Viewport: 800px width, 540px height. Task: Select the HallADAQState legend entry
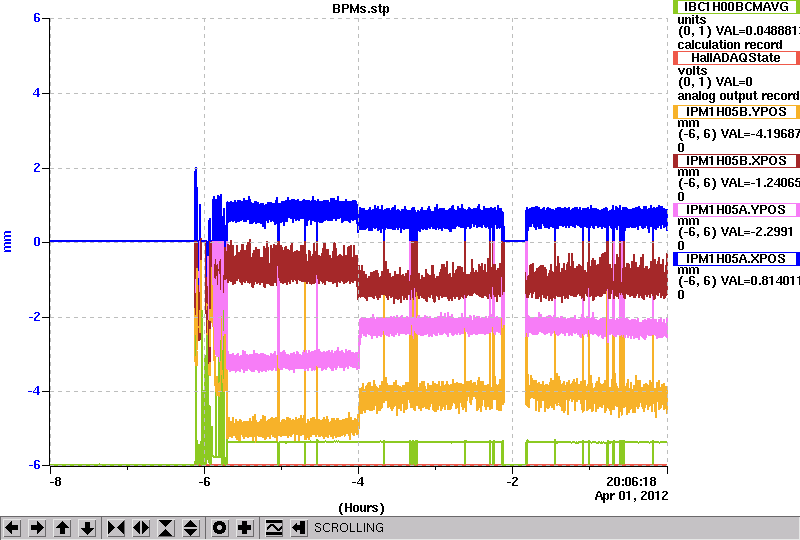736,58
